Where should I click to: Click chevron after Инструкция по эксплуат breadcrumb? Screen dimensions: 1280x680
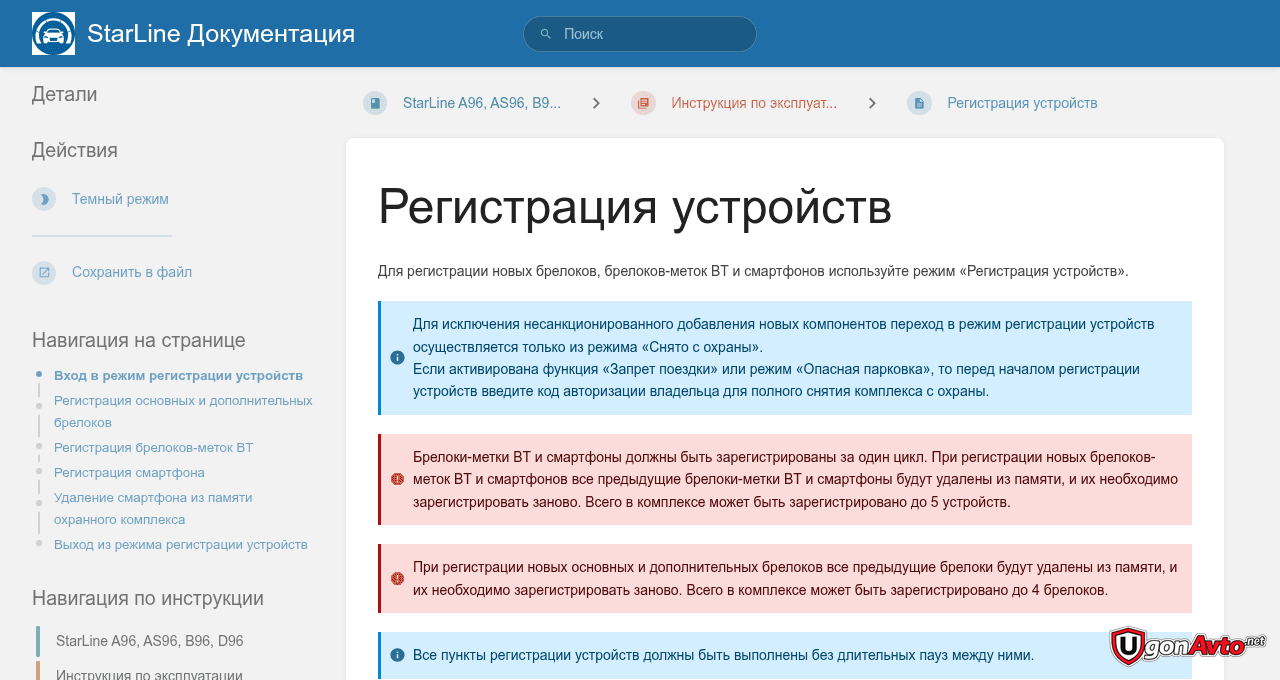[x=872, y=103]
